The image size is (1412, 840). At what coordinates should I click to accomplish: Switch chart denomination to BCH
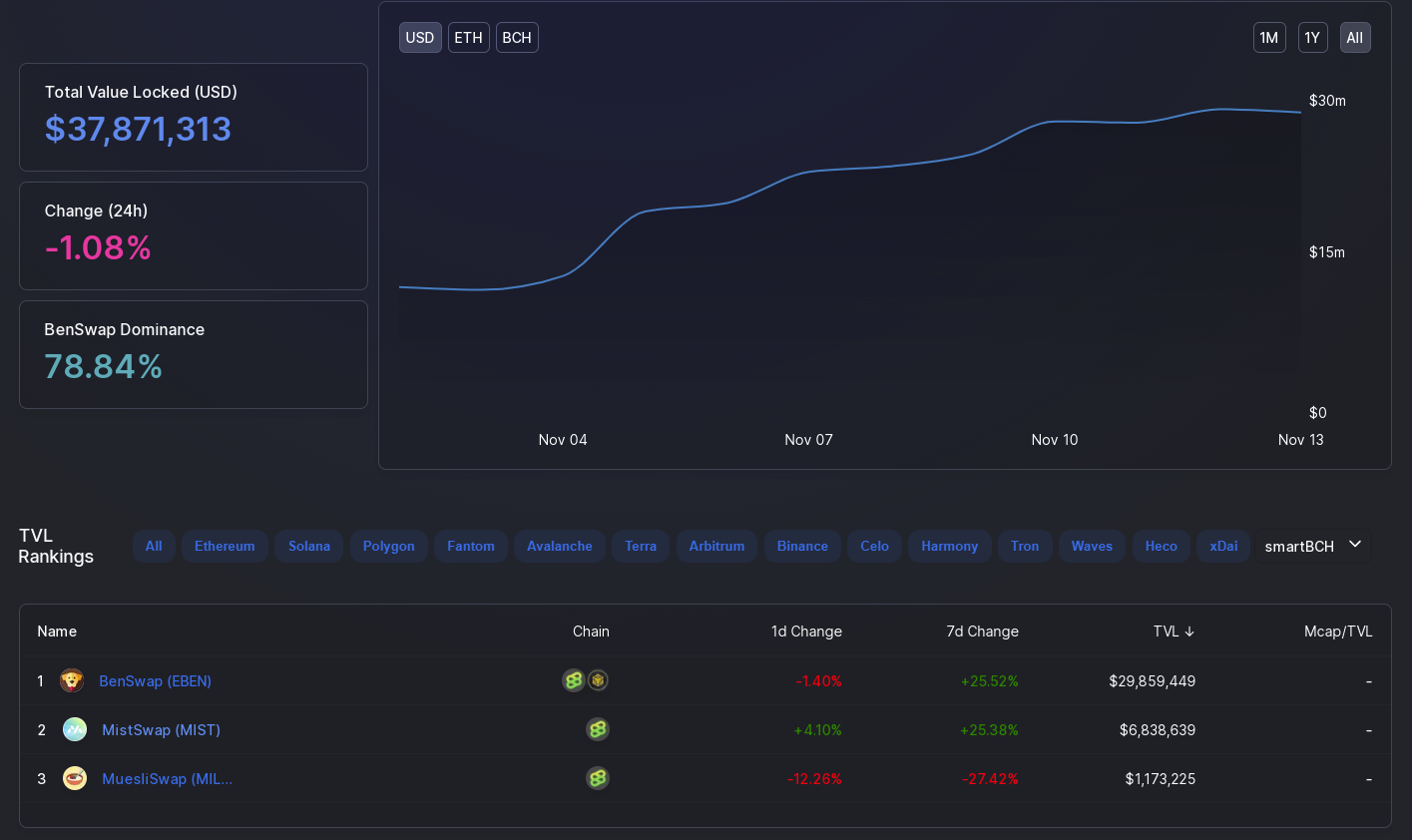coord(517,38)
